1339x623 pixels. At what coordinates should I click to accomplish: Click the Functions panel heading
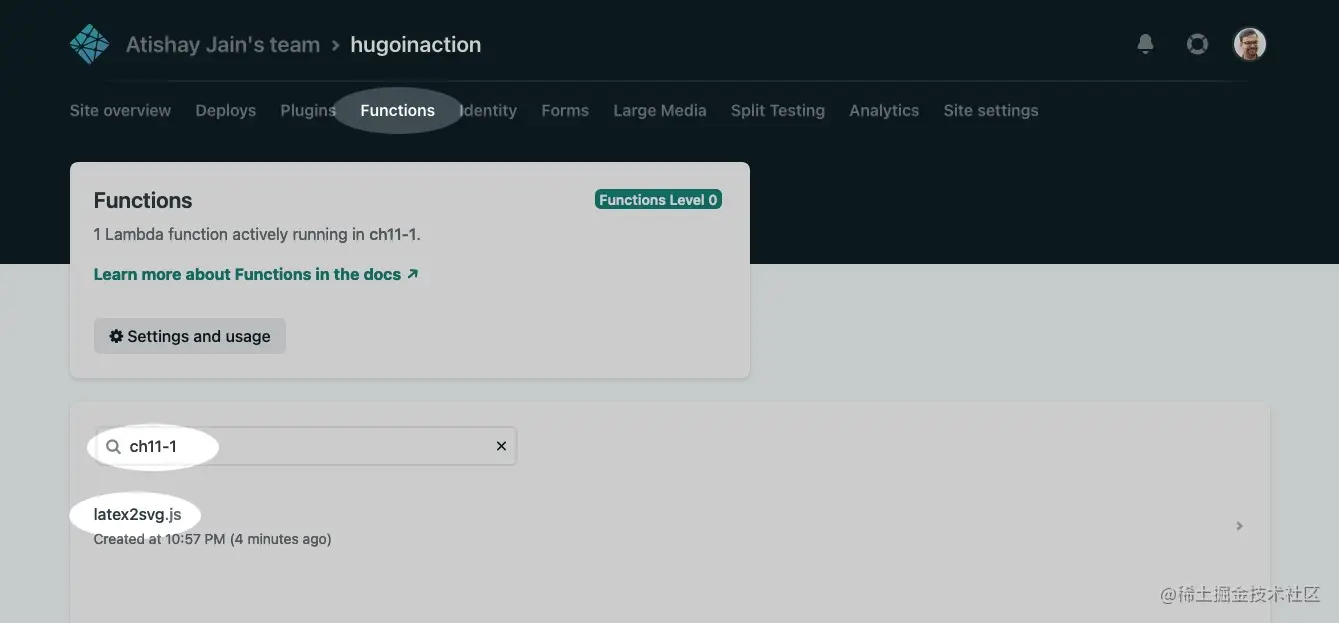[143, 200]
